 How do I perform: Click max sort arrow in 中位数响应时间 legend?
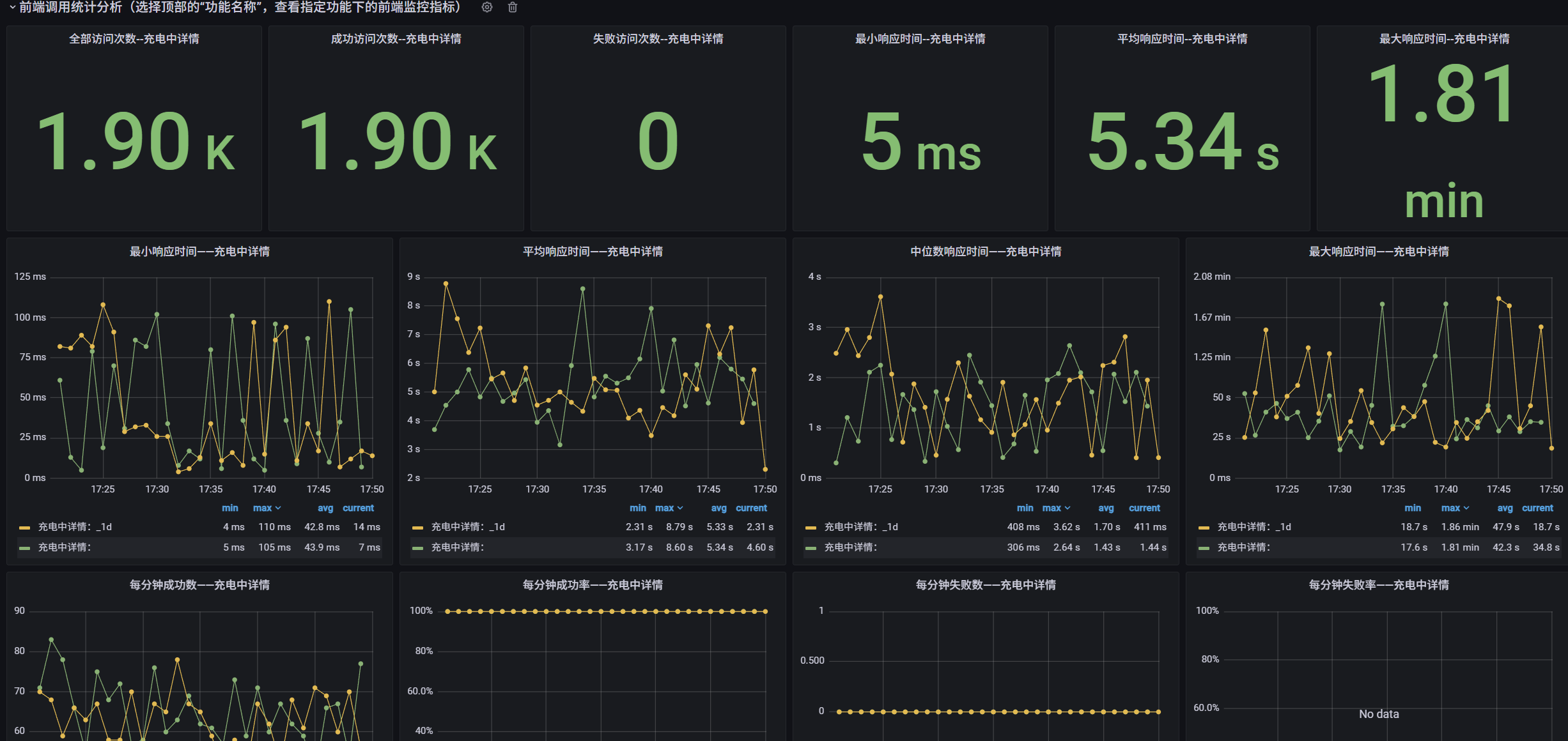(1067, 508)
